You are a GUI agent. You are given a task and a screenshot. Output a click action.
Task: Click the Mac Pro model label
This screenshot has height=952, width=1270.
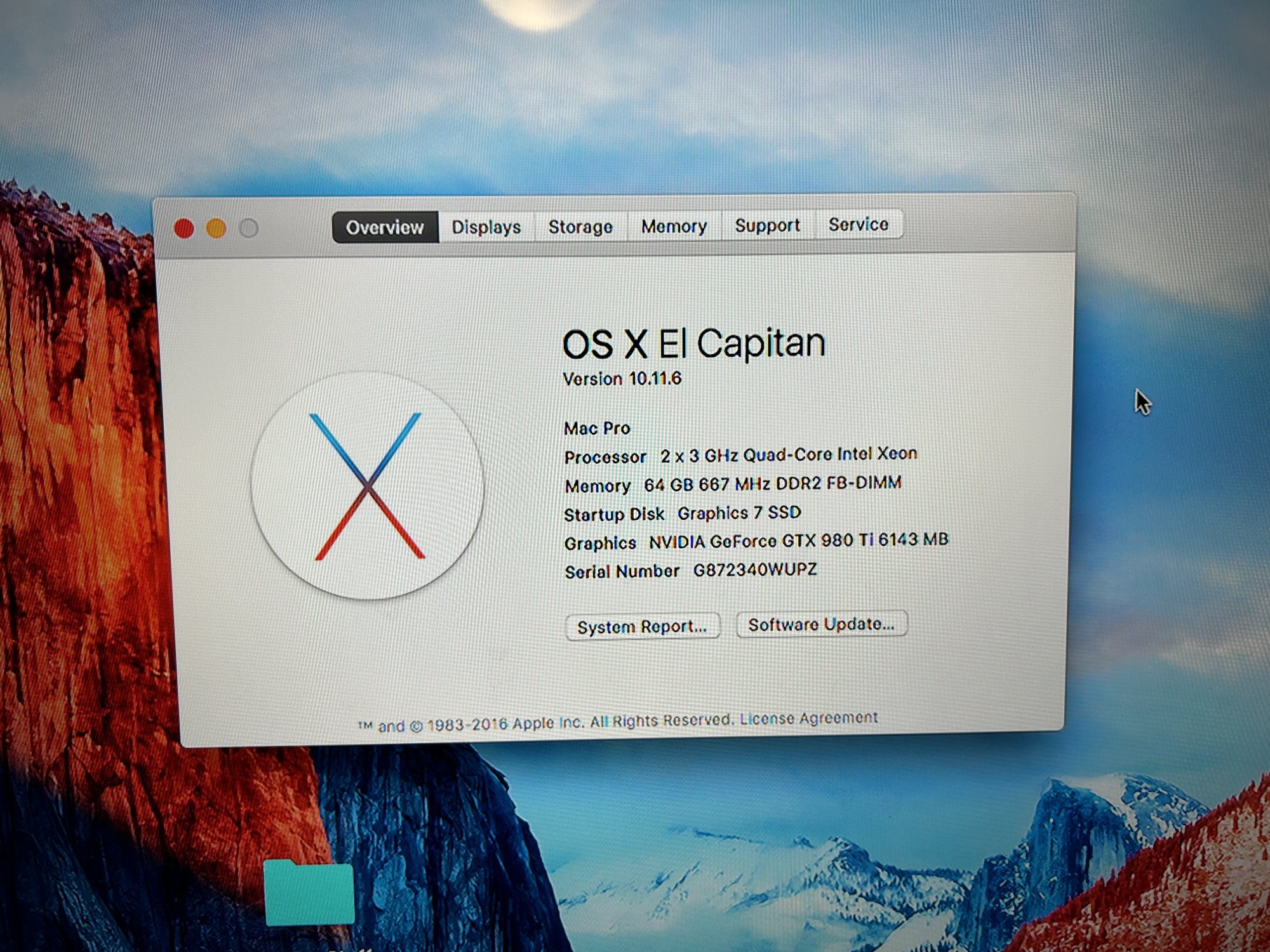pos(597,428)
